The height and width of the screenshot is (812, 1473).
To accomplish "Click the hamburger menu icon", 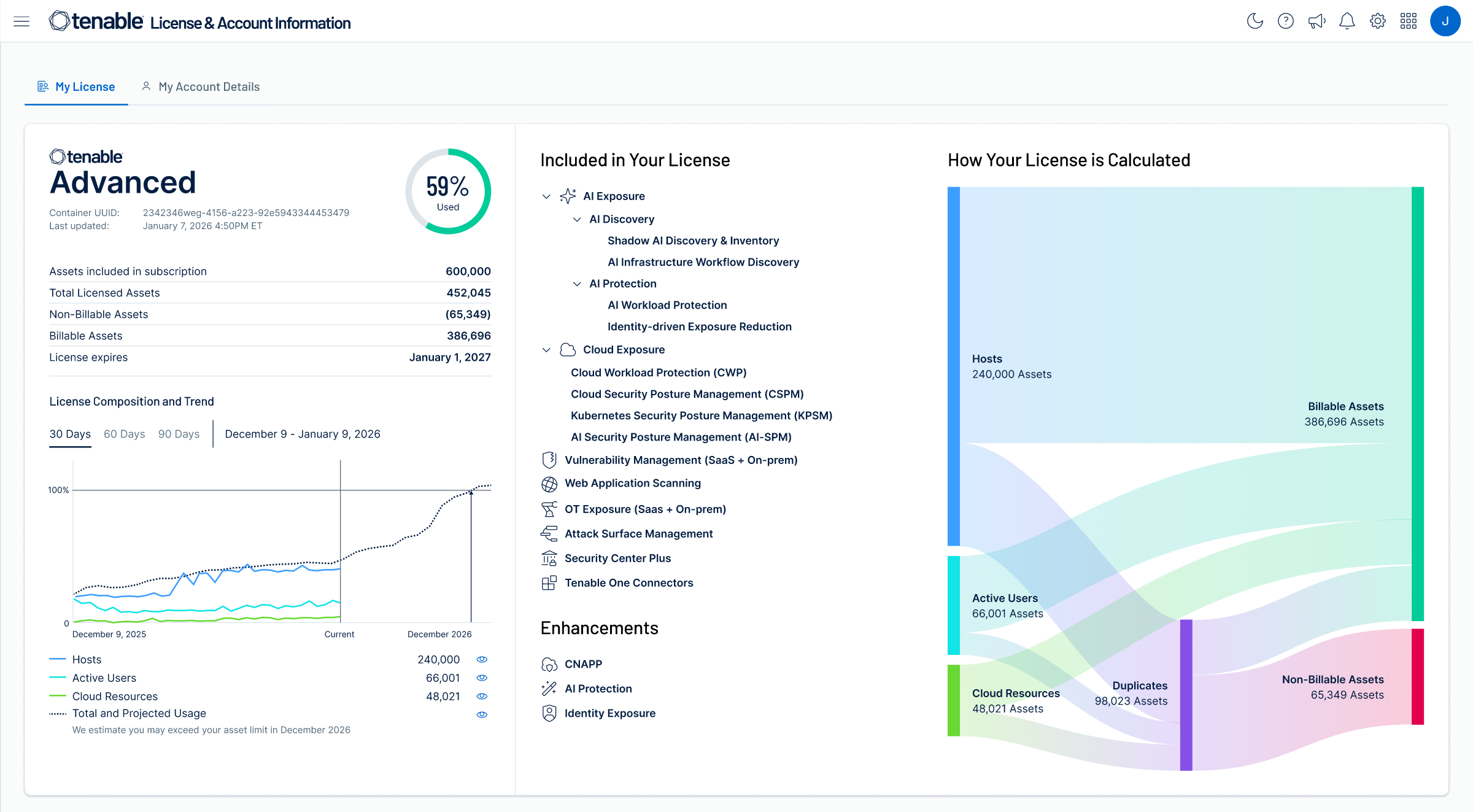I will [x=21, y=21].
